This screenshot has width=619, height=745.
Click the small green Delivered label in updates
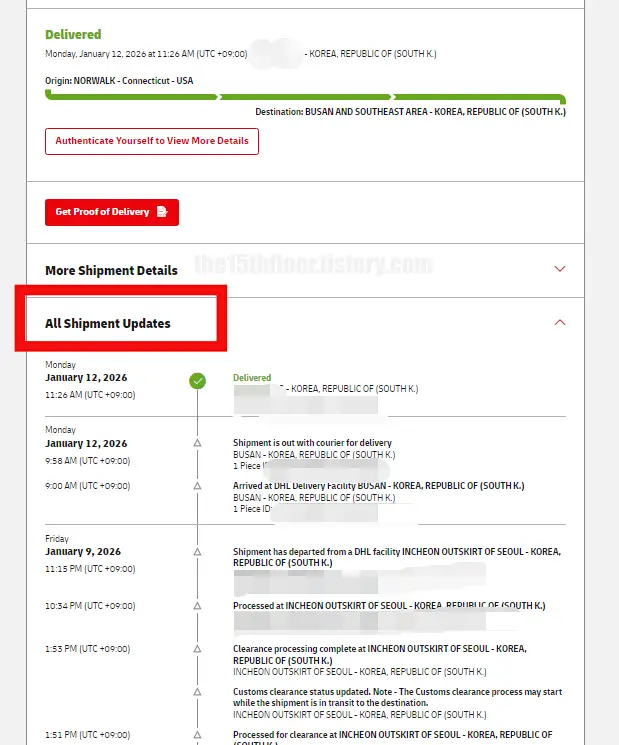[x=252, y=378]
